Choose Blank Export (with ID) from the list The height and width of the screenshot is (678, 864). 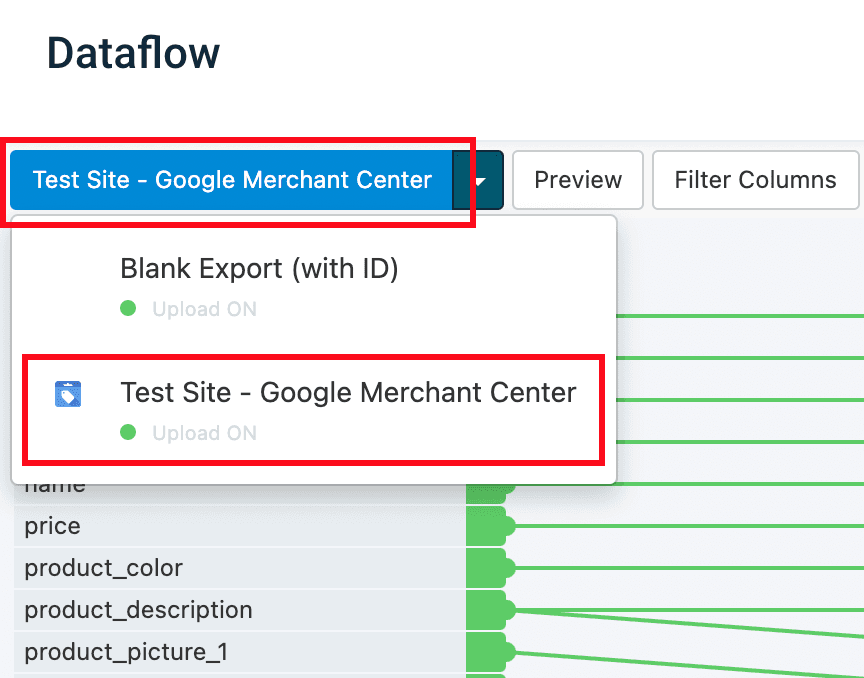point(259,269)
